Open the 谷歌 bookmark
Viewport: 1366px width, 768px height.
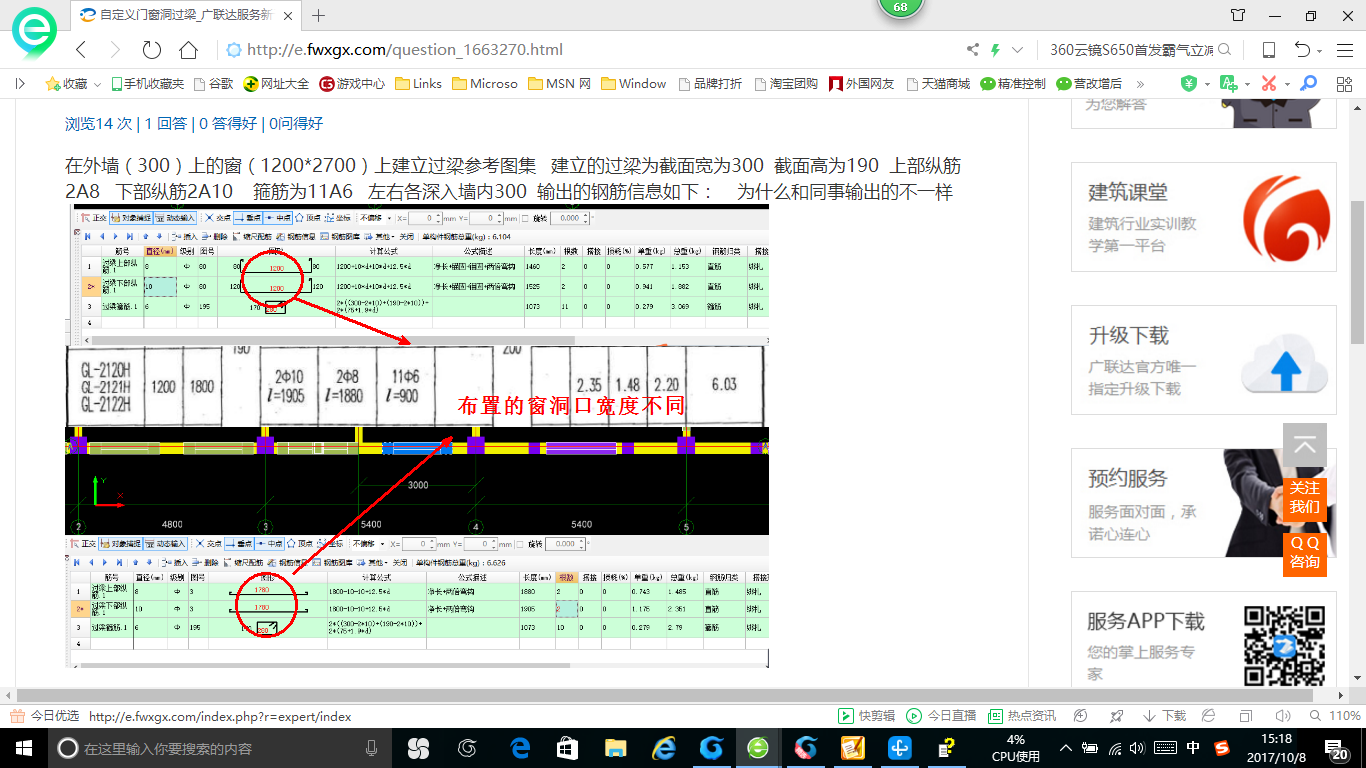coord(214,84)
